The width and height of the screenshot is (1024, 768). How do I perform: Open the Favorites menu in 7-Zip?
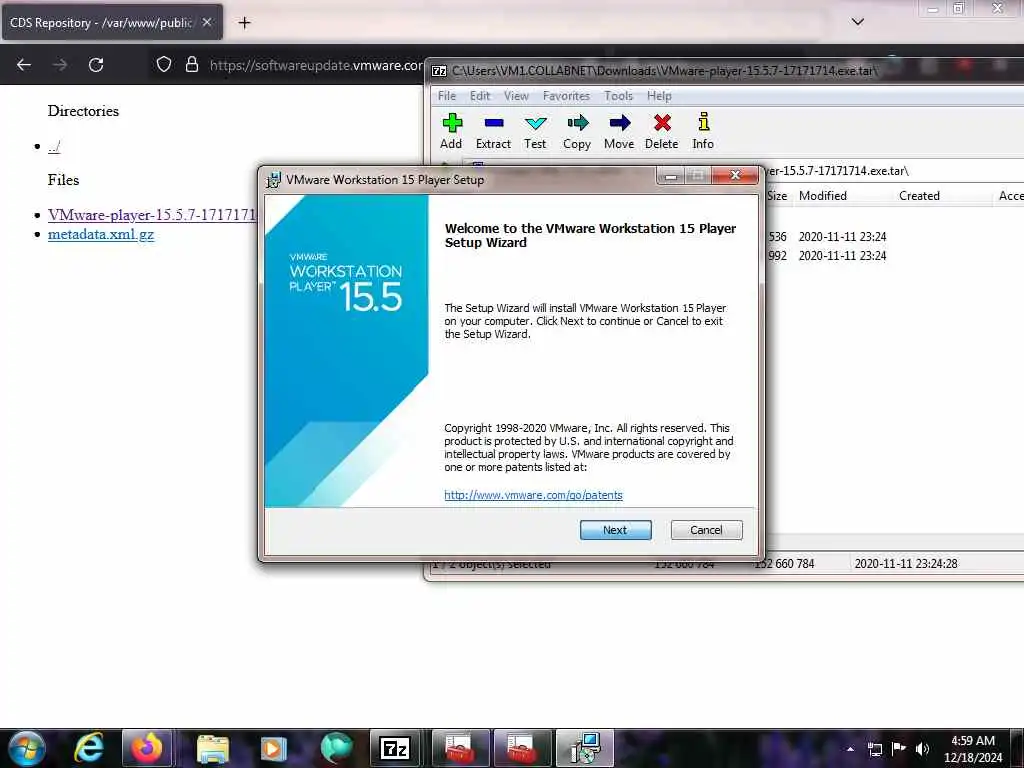[566, 96]
